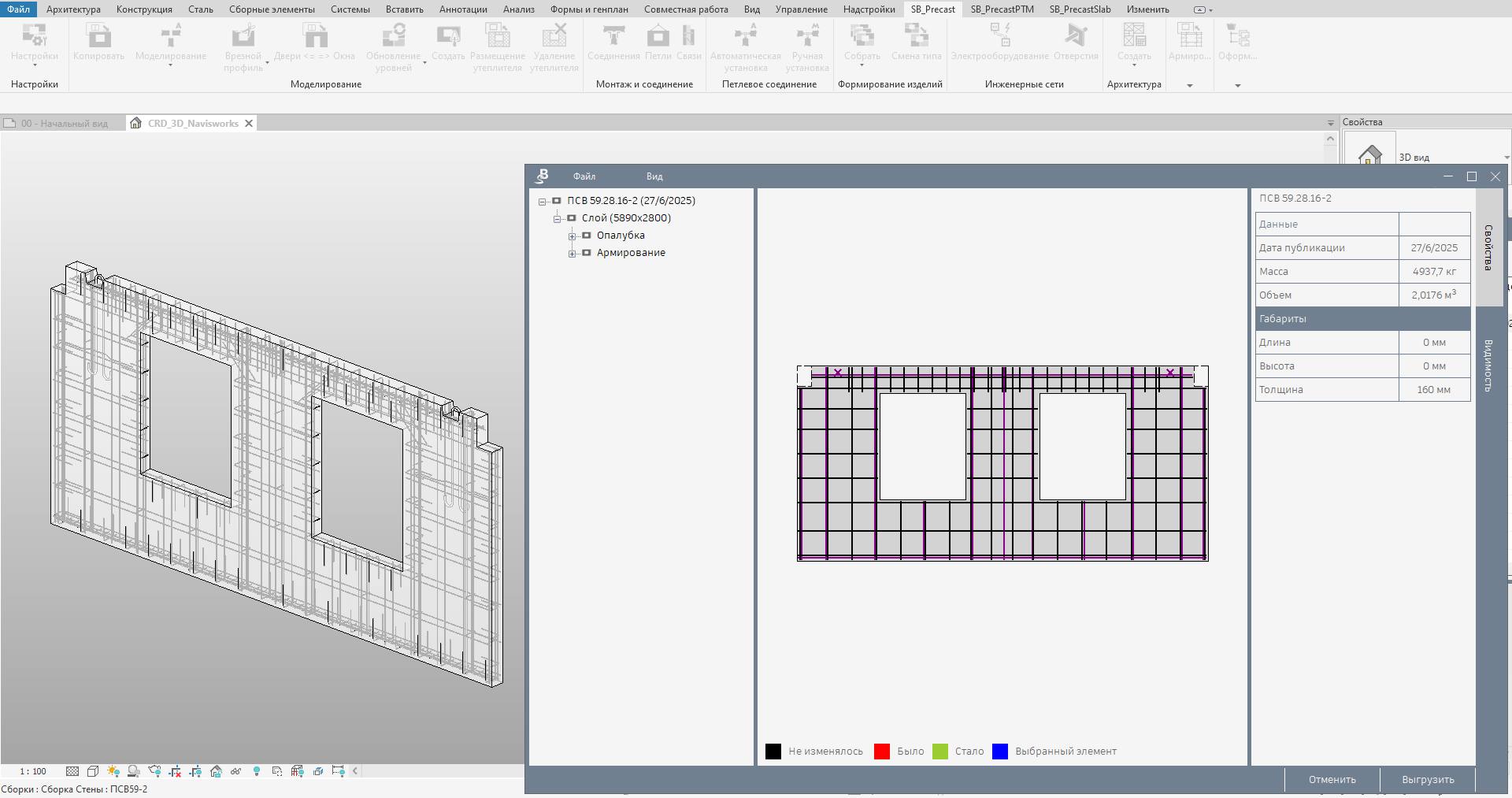Click the locked 3D view house icon
Screen dimensions: 1512x798
pos(216,771)
